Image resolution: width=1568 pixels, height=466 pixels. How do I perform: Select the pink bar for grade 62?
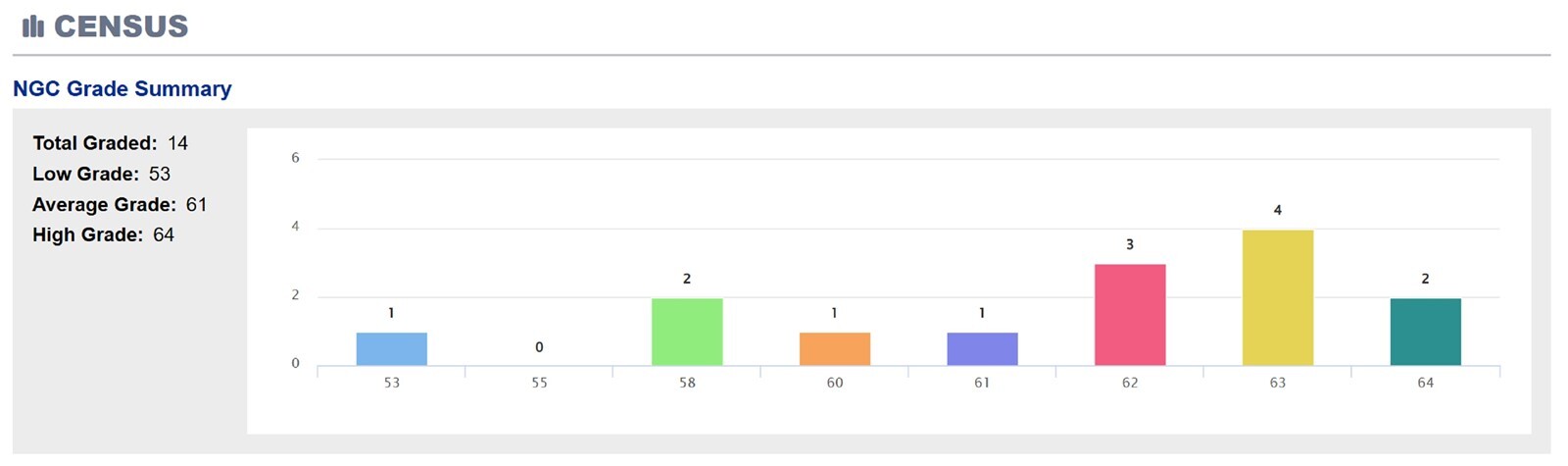[x=1130, y=315]
